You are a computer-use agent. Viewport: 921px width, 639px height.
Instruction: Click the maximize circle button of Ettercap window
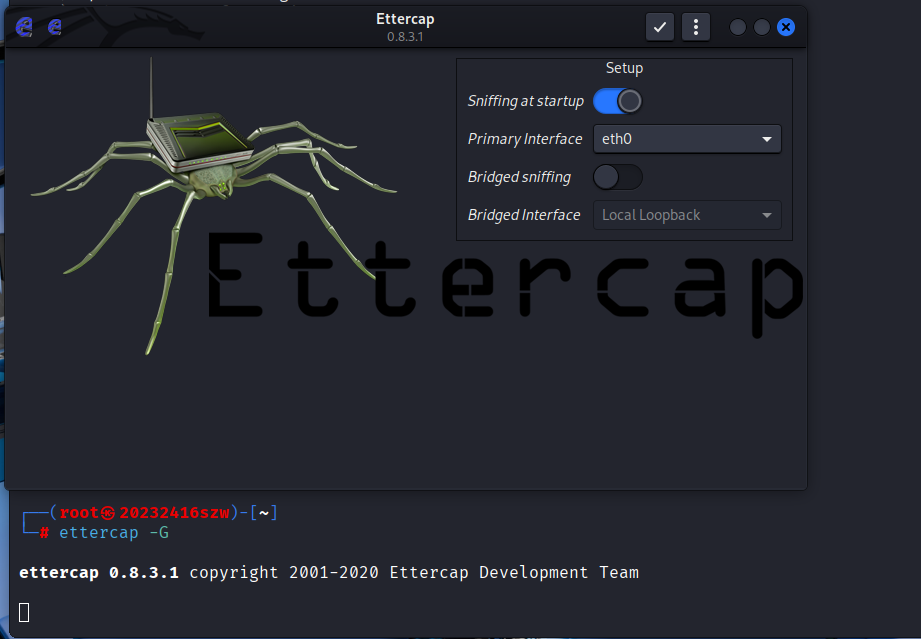[x=762, y=27]
